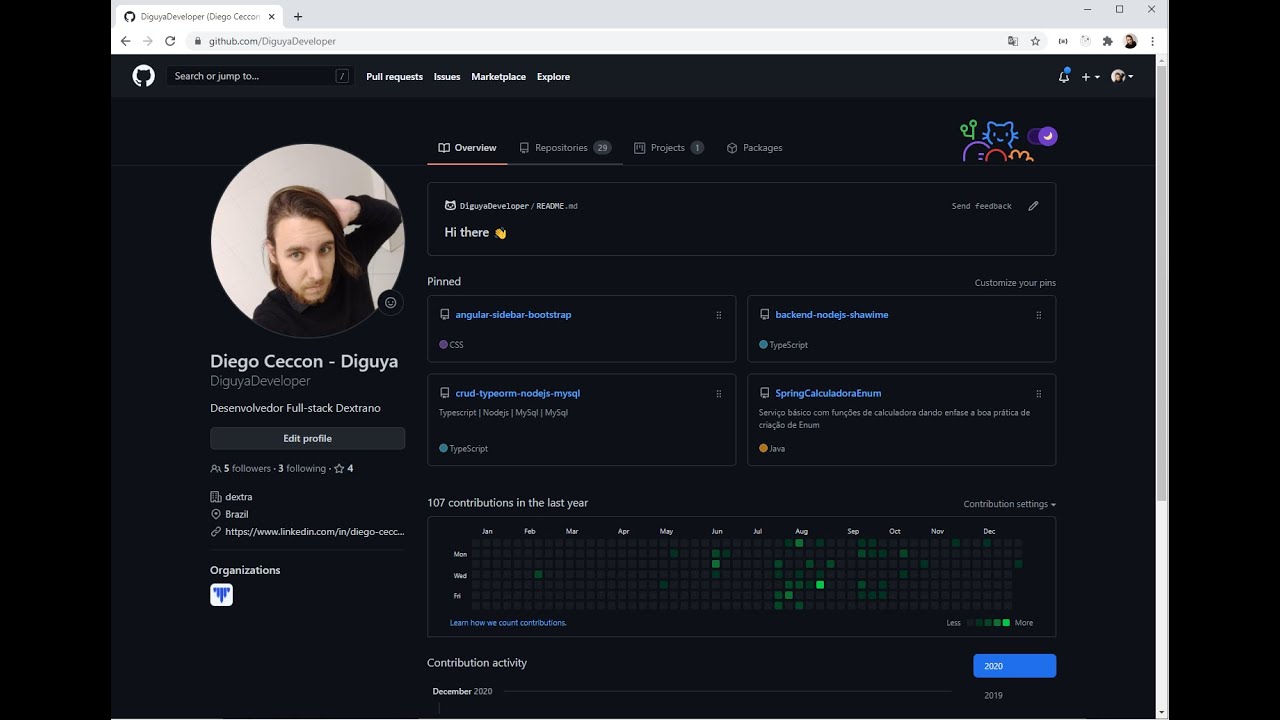Image resolution: width=1280 pixels, height=720 pixels.
Task: Open the notifications bell
Action: [1063, 76]
